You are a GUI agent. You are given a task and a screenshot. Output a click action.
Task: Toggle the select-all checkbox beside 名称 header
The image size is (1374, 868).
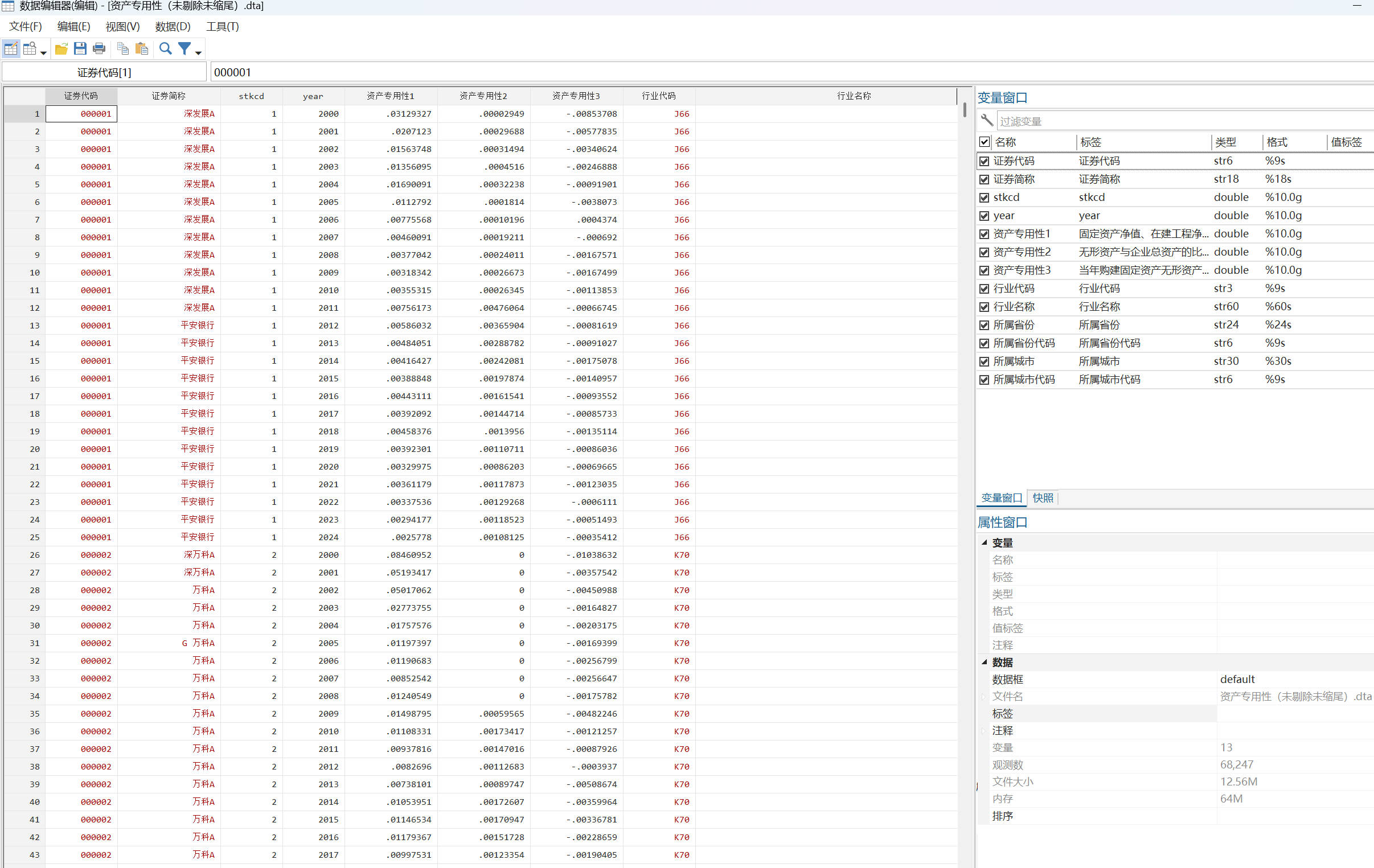click(984, 142)
